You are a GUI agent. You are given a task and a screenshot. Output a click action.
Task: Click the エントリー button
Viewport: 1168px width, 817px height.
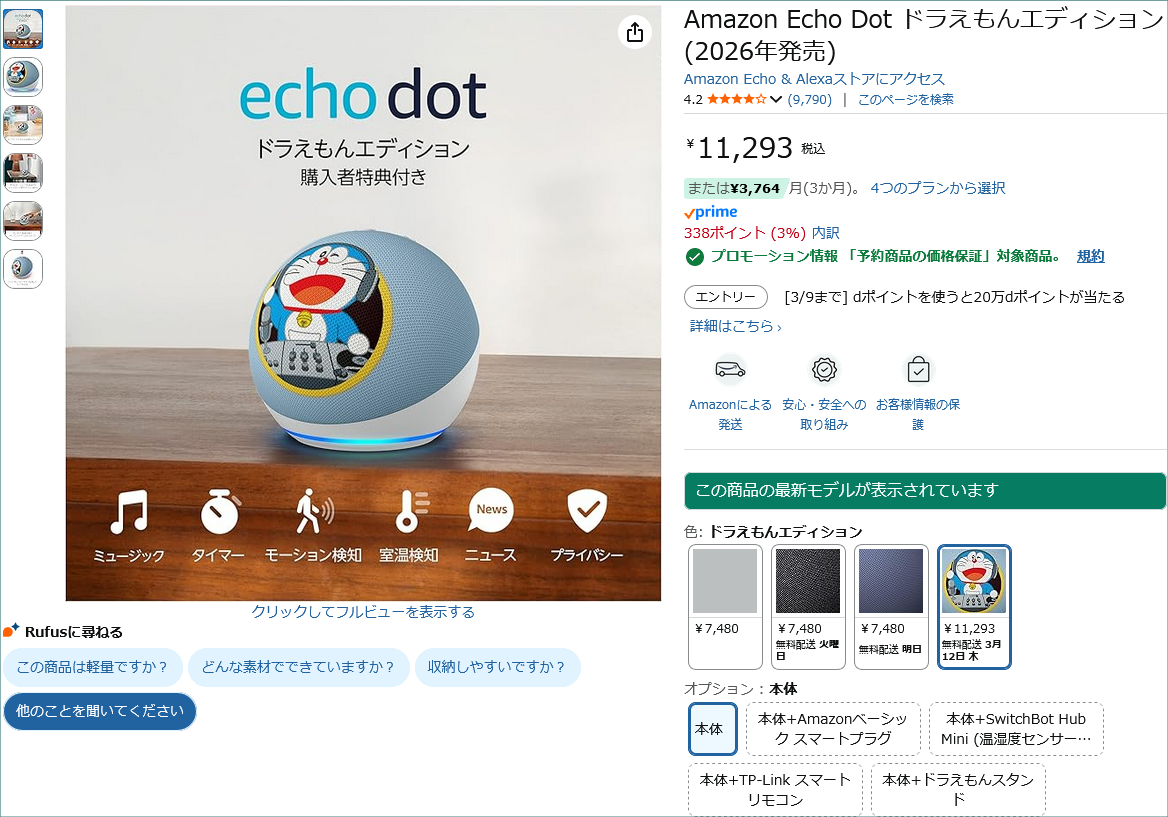coord(726,296)
